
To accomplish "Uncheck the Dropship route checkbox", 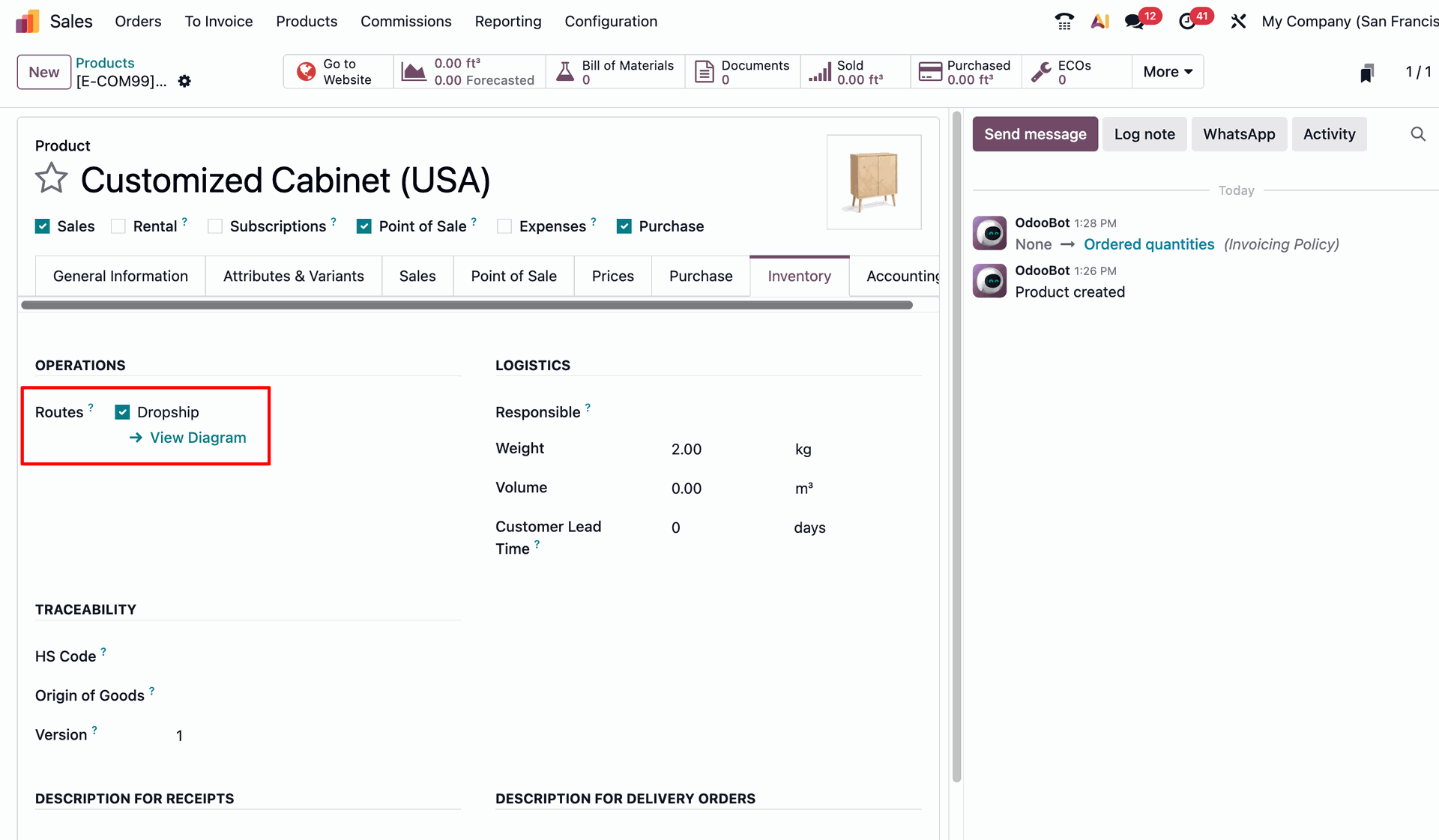I will [122, 411].
